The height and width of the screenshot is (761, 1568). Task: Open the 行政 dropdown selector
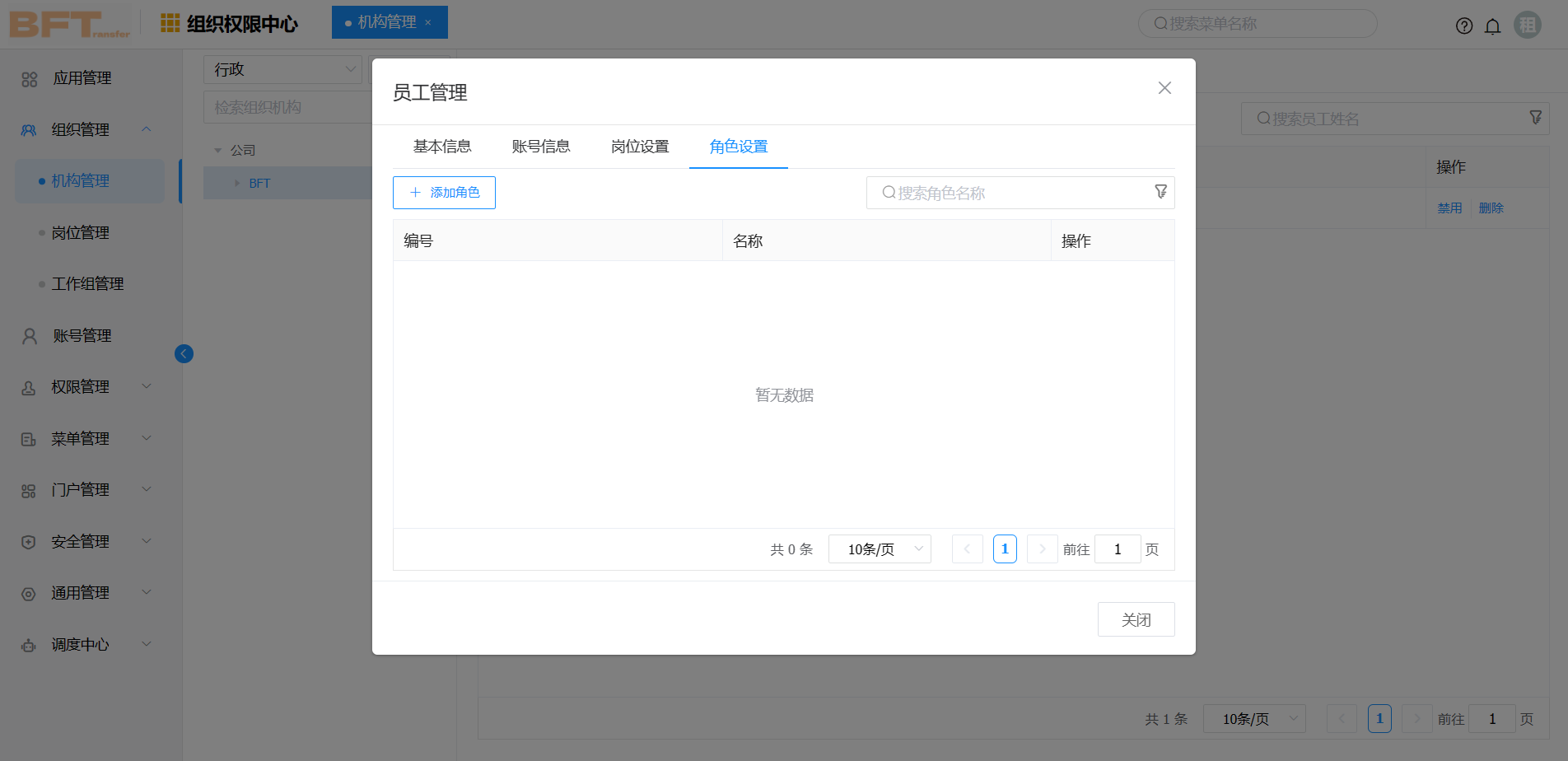pos(282,70)
